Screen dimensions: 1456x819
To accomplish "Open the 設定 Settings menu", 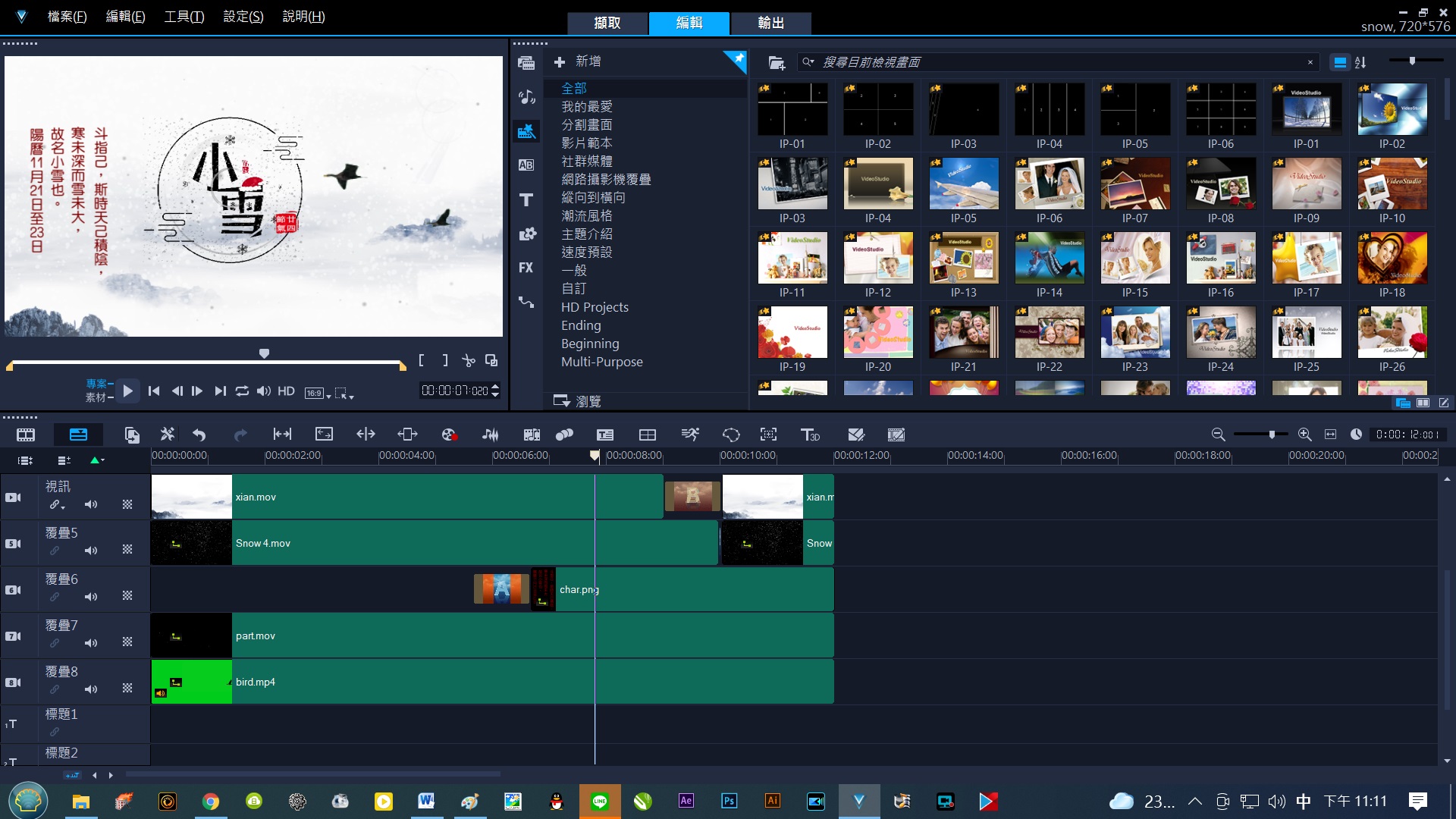I will click(x=243, y=17).
